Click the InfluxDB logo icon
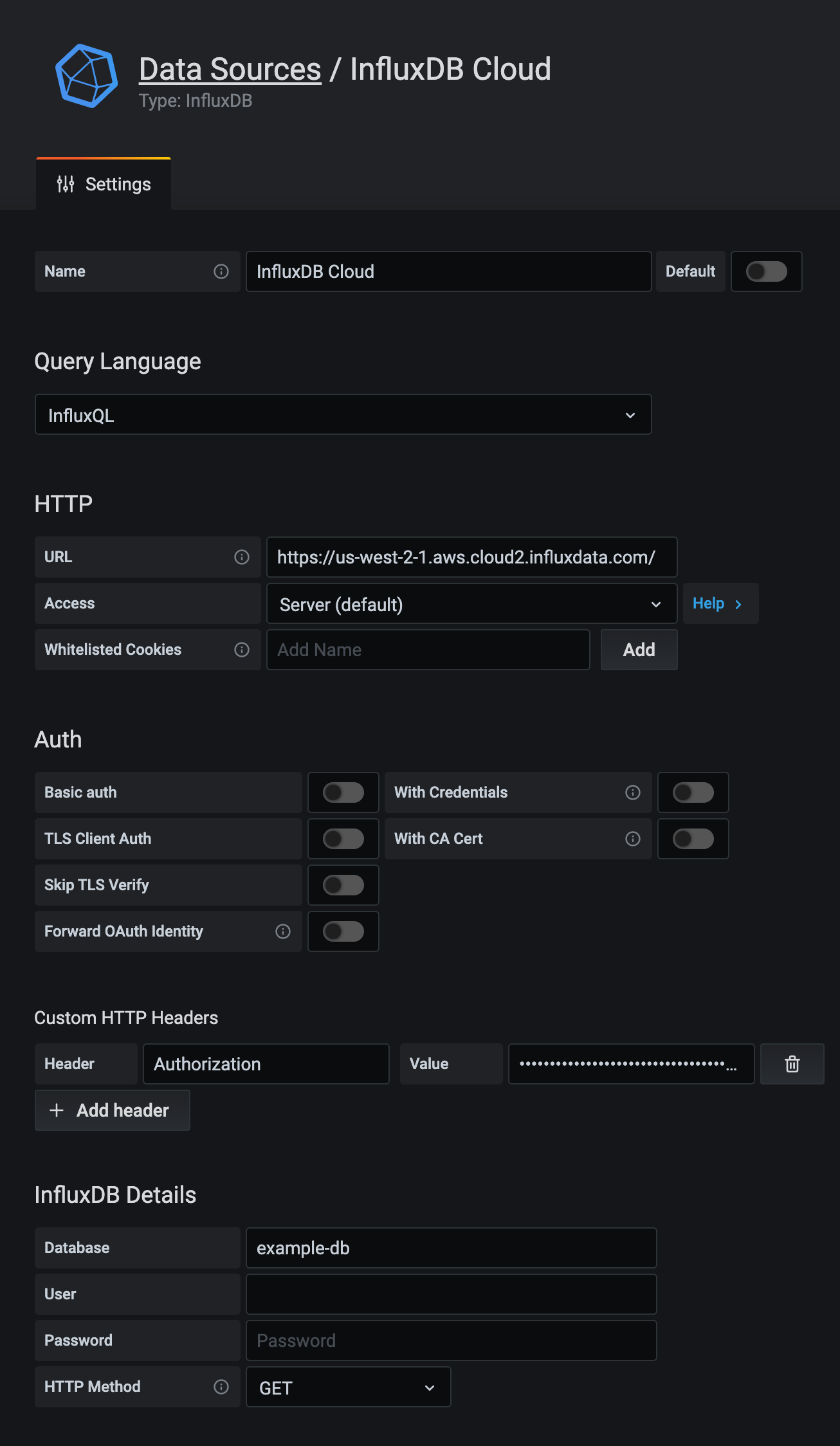Image resolution: width=840 pixels, height=1446 pixels. click(86, 76)
